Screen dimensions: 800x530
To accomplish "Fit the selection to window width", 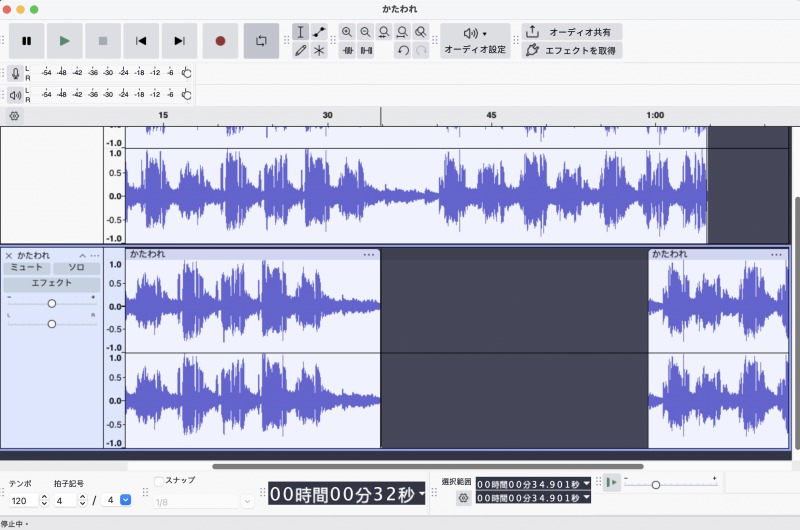I will (x=384, y=32).
